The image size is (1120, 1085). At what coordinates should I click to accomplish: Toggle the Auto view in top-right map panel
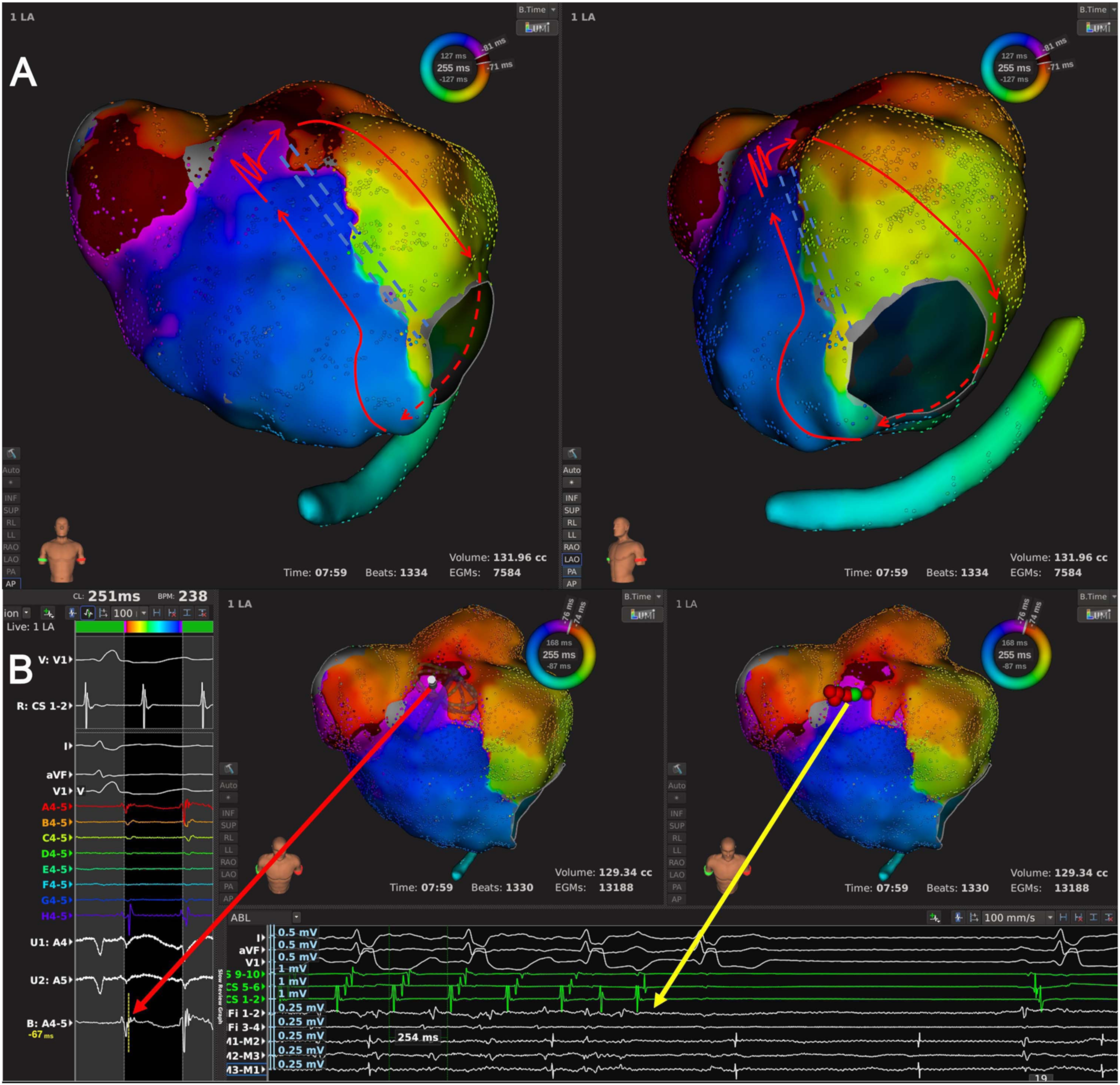pyautogui.click(x=571, y=470)
